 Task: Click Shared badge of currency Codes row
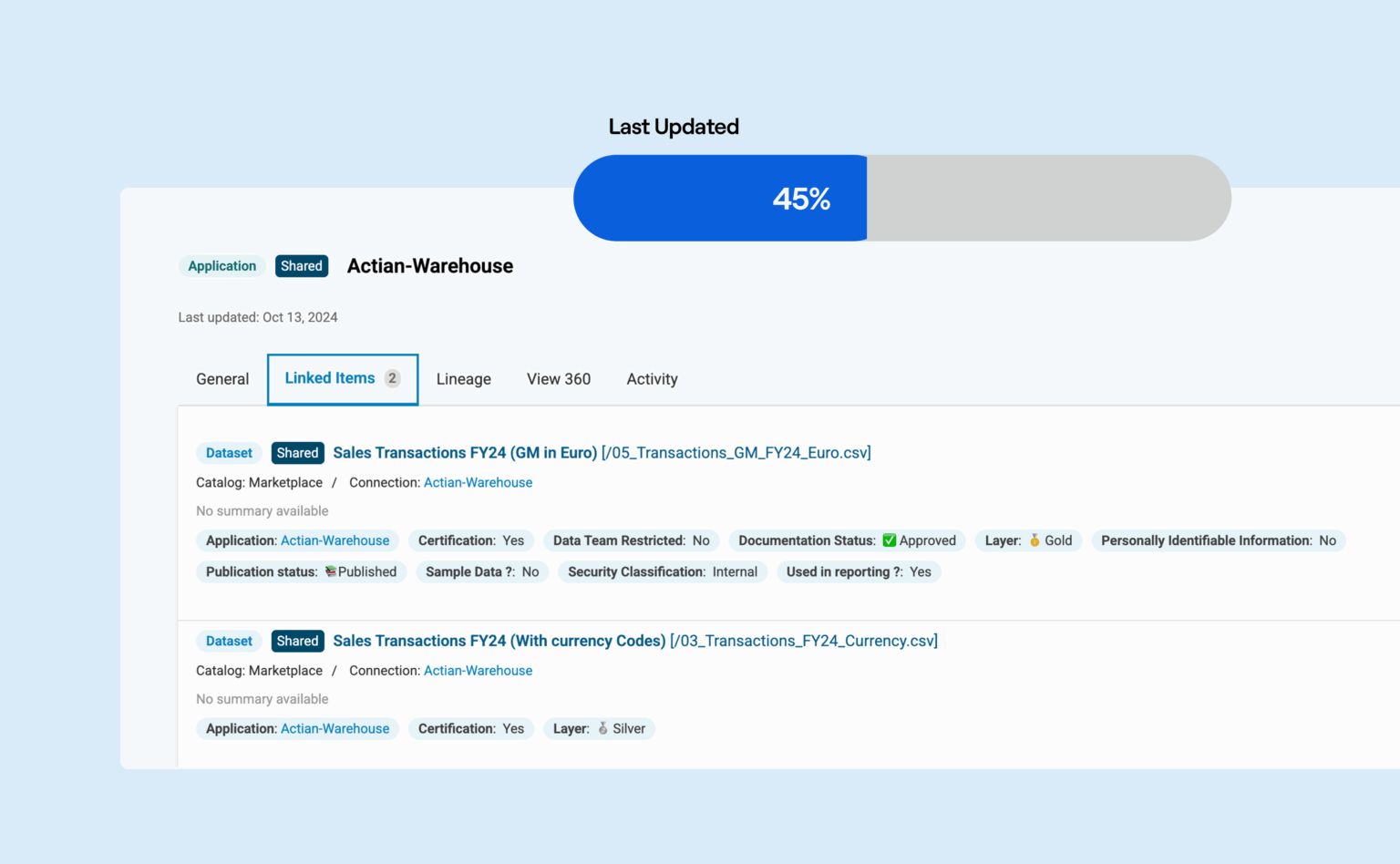pyautogui.click(x=298, y=641)
